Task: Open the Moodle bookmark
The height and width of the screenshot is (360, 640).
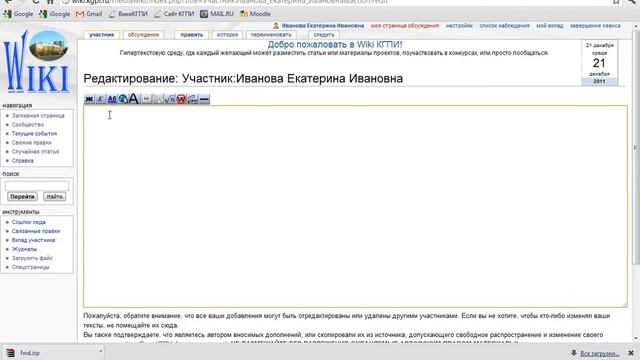Action: [256, 14]
